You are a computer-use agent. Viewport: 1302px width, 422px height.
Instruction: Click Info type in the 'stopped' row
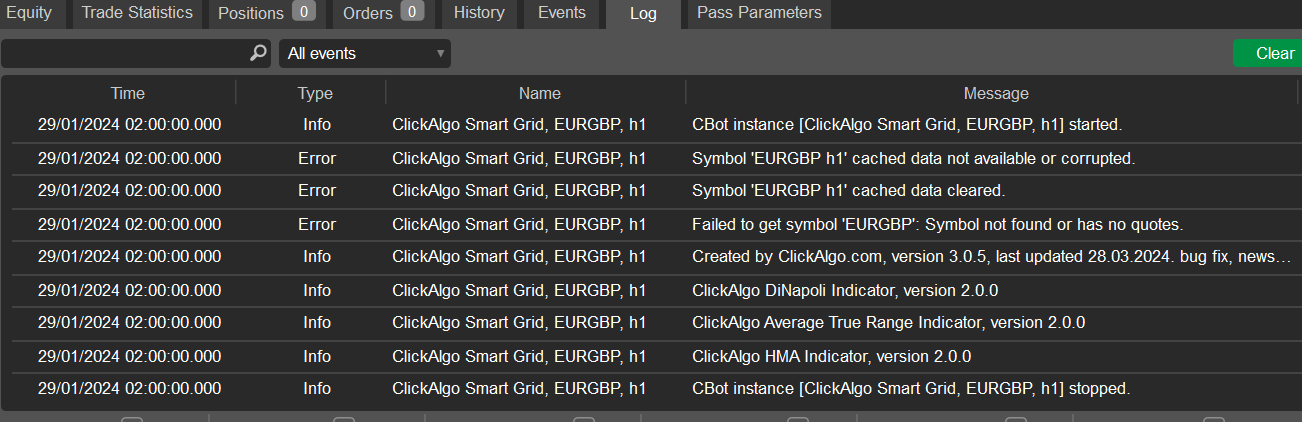(x=317, y=388)
